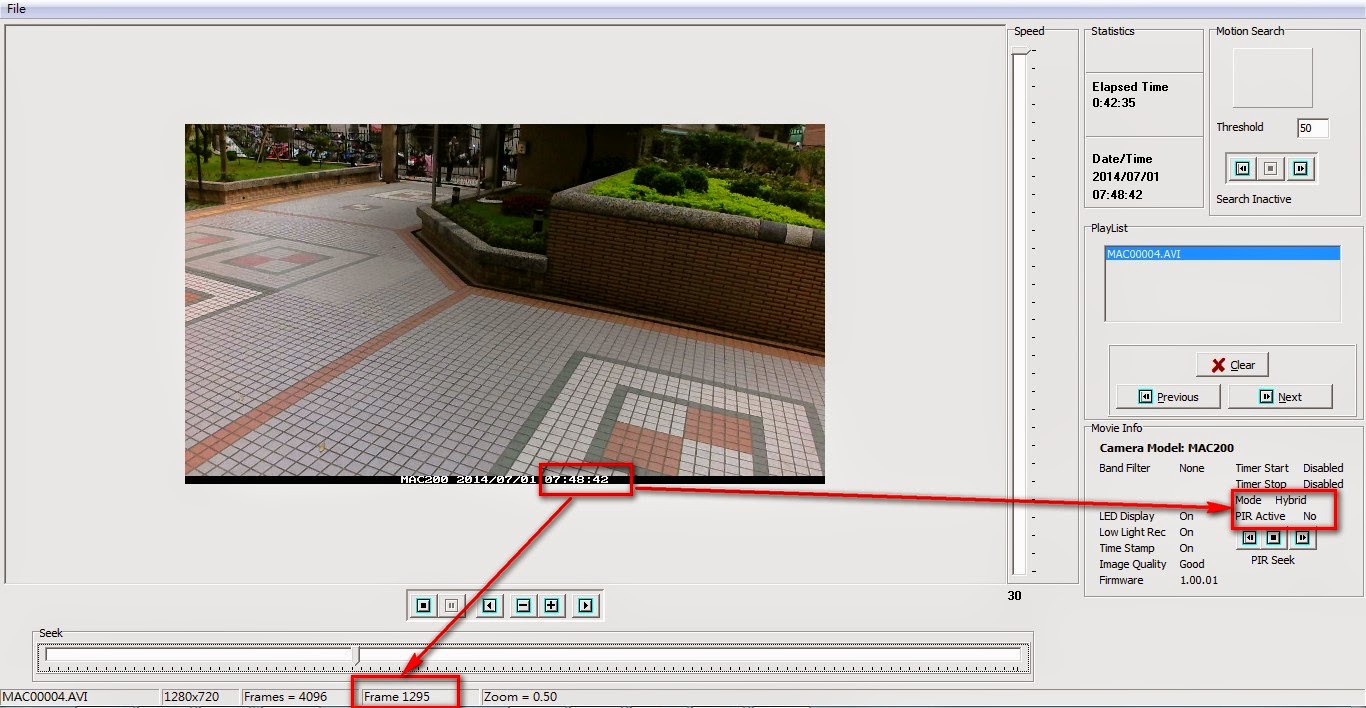
Task: Click the Motion Search preview box
Action: [1272, 78]
